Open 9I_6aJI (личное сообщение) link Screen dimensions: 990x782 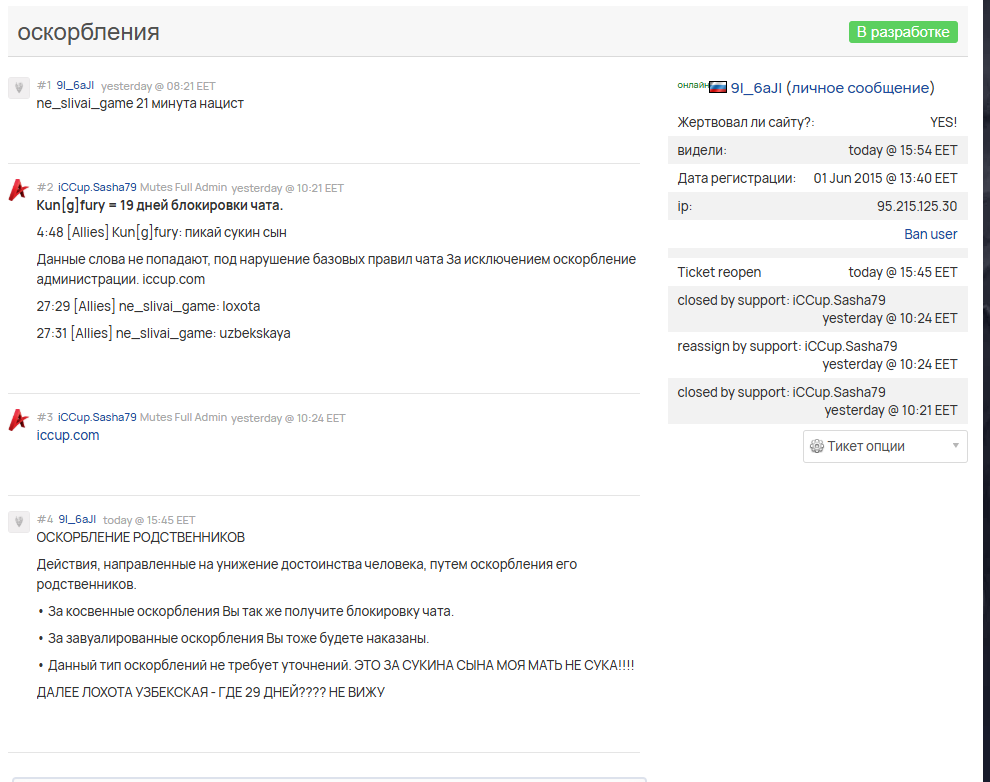pyautogui.click(x=832, y=88)
